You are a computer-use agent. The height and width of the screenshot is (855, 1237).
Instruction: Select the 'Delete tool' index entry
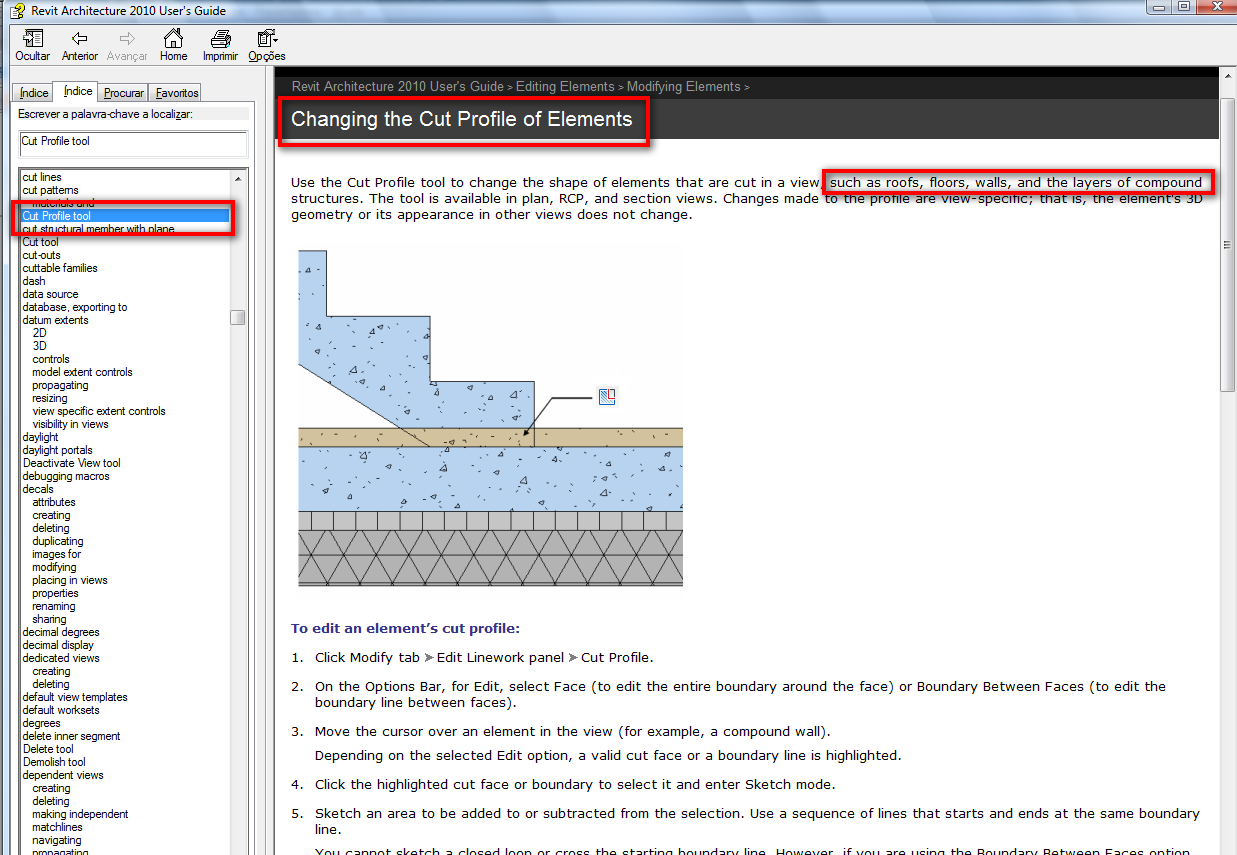tap(48, 749)
